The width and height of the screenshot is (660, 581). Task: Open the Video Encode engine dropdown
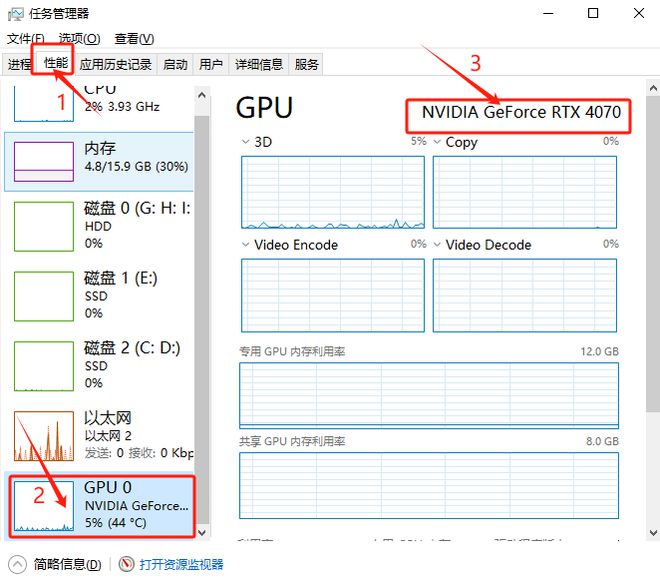pos(245,245)
